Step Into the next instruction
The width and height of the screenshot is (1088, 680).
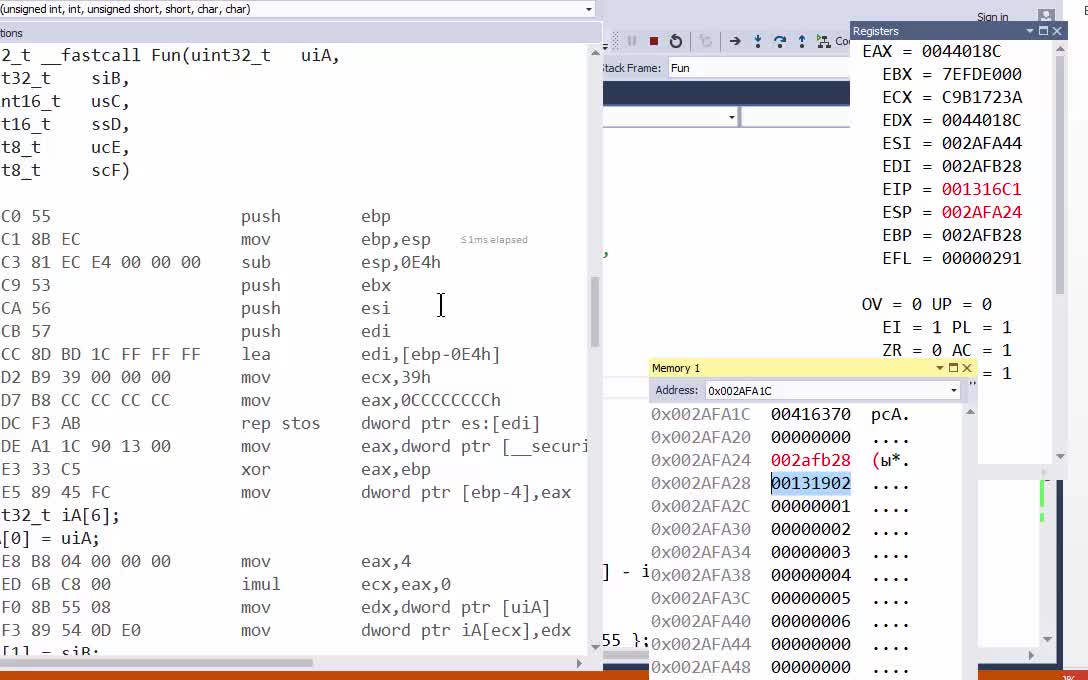[x=758, y=41]
